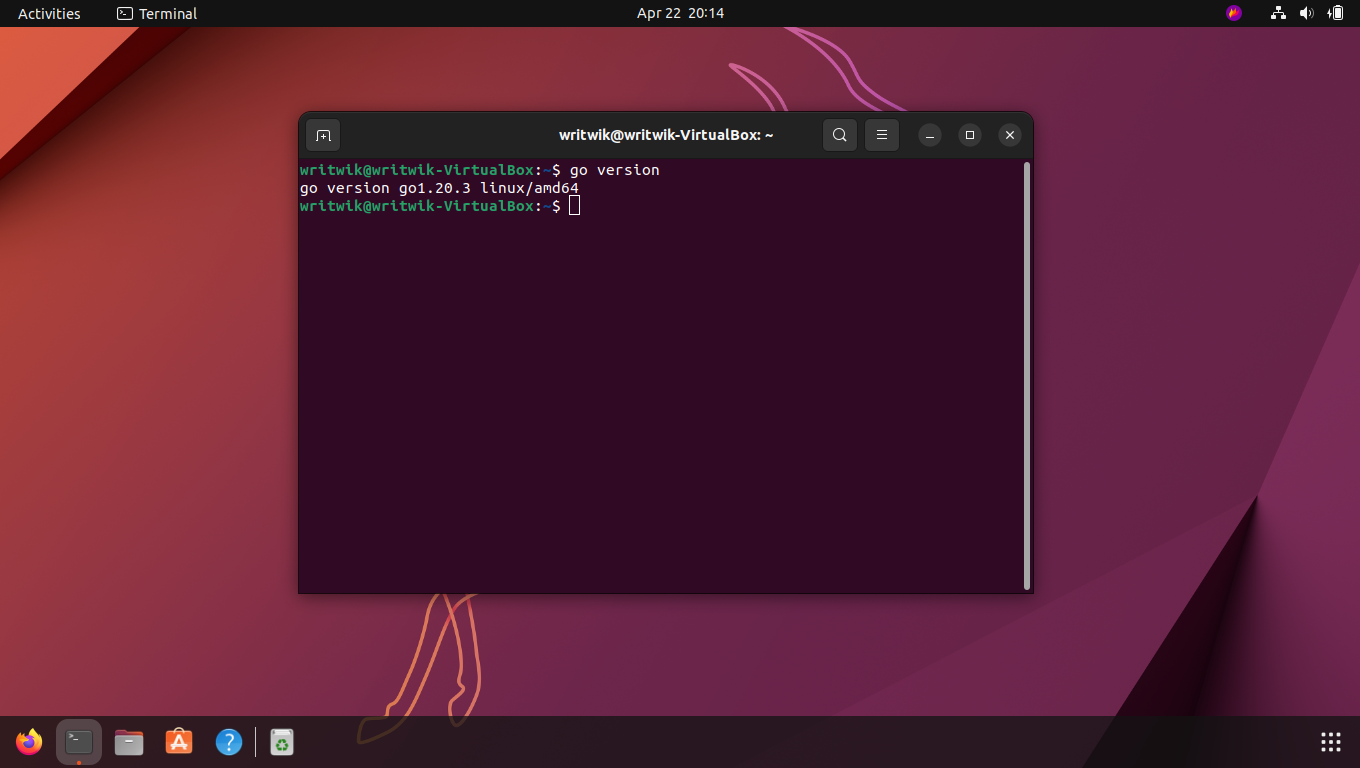Select the running Terminal icon in the dock

[79, 741]
